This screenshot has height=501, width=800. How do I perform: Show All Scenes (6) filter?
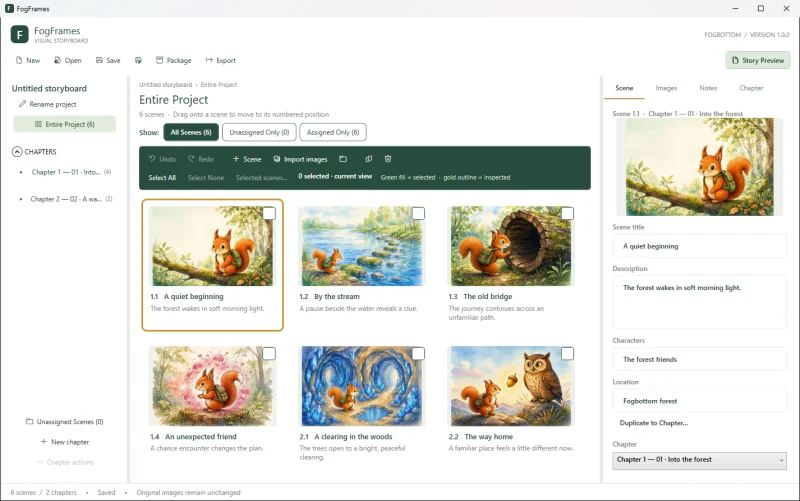pos(191,132)
